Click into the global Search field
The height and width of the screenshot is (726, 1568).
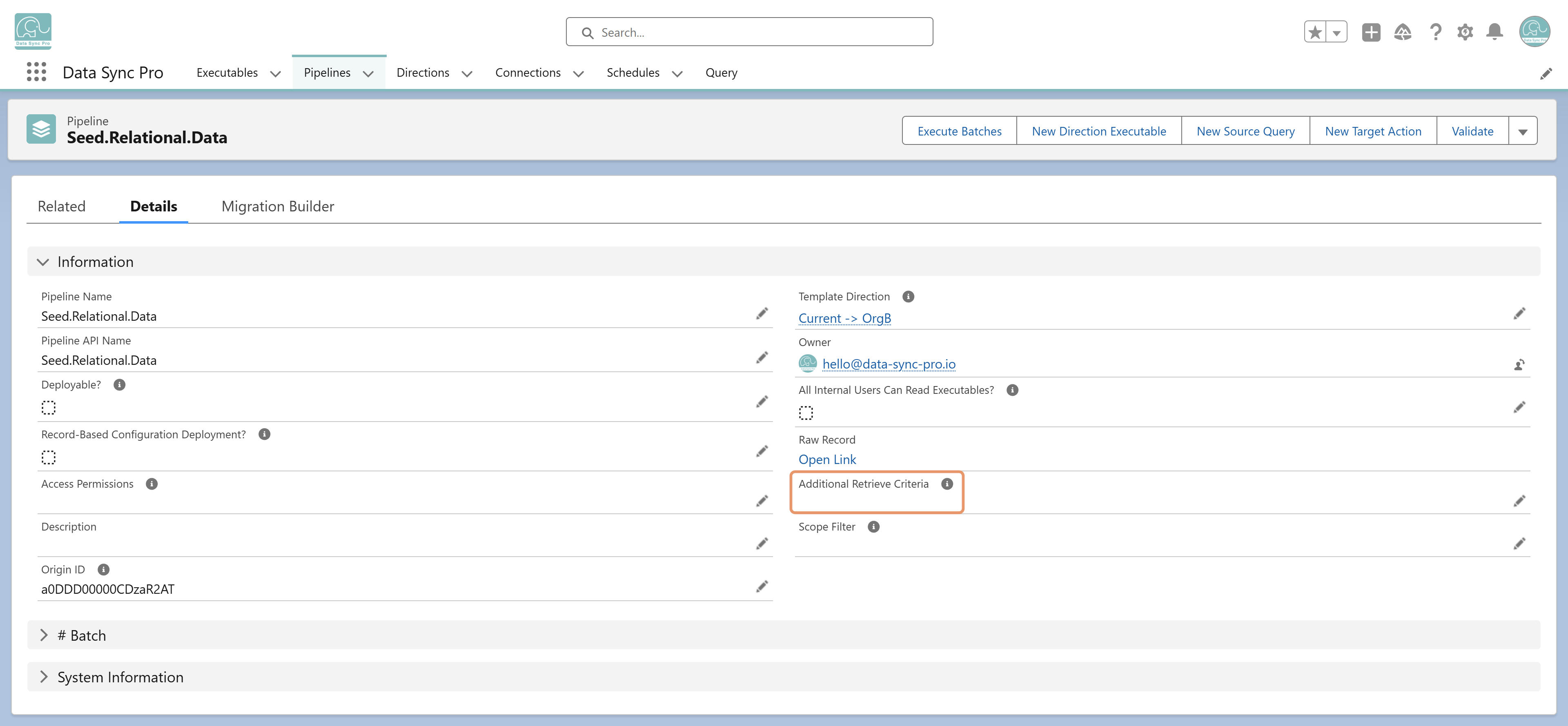coord(749,32)
